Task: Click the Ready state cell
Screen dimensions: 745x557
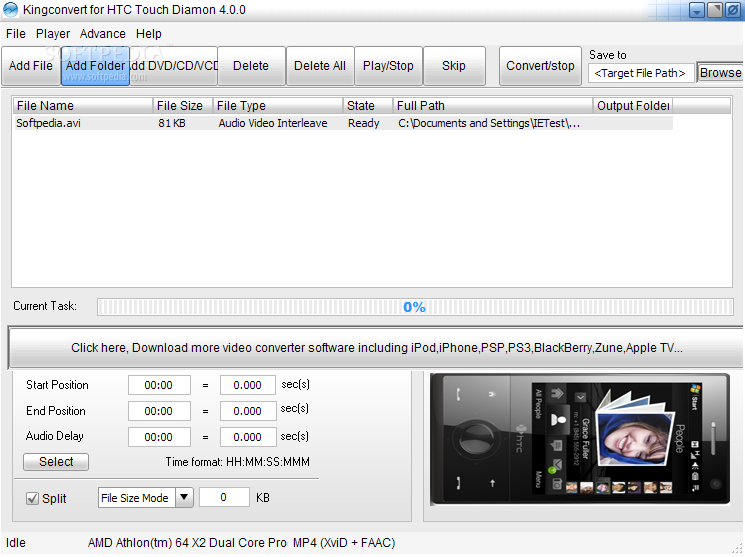Action: pyautogui.click(x=363, y=123)
